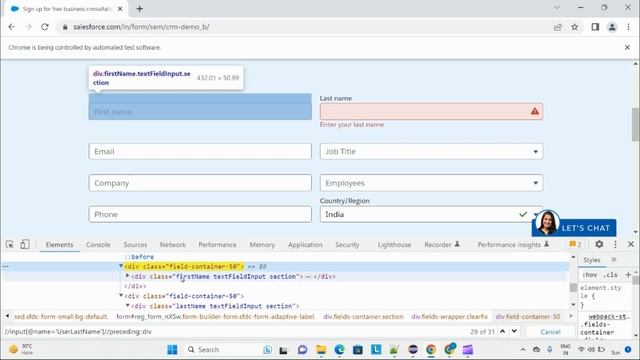Open the Employees dropdown
This screenshot has width=640, height=360.
point(431,183)
